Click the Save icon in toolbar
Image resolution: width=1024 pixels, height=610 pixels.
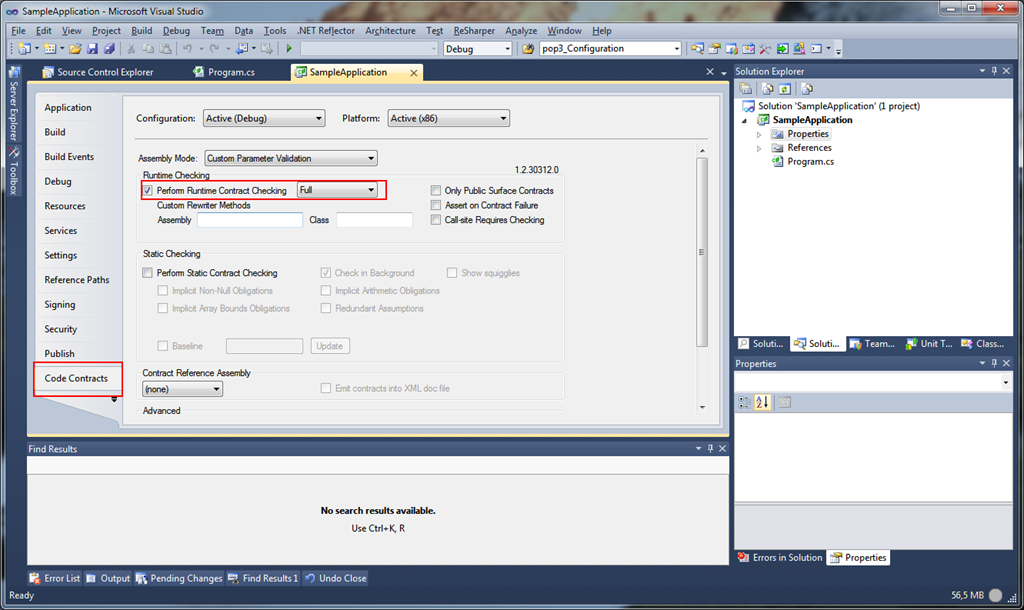coord(92,49)
